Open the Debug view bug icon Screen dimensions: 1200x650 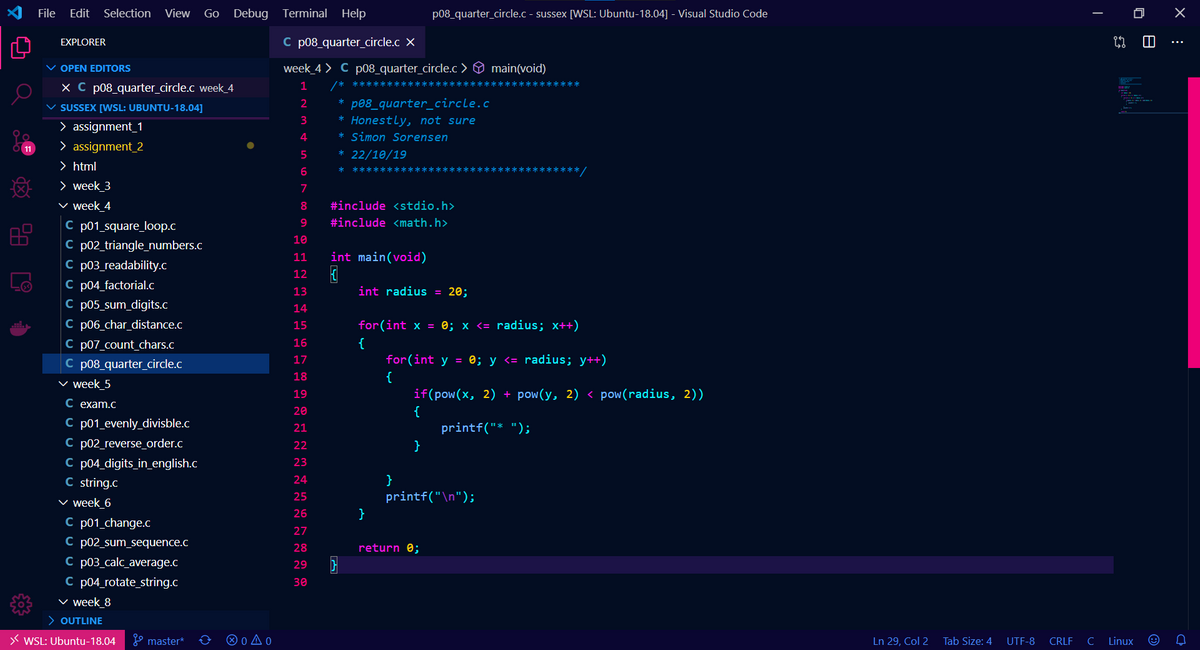(21, 187)
